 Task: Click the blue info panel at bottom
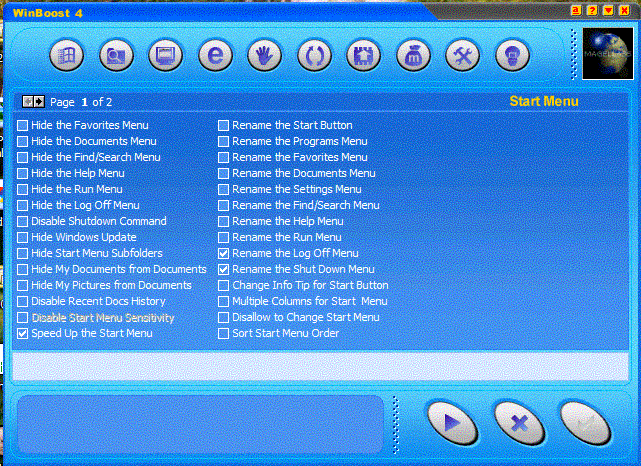coord(200,424)
